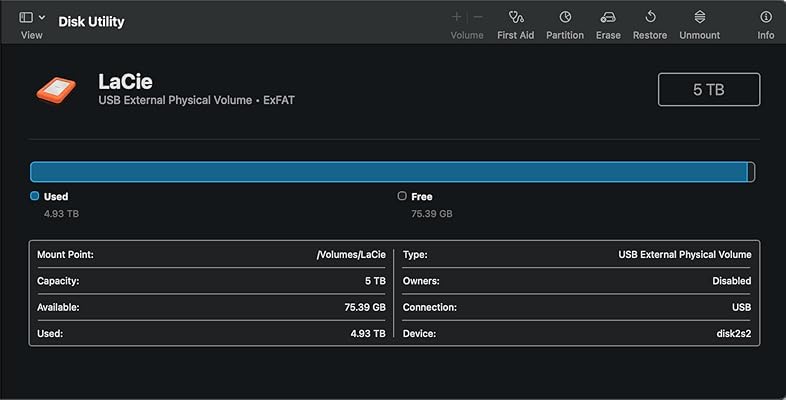The height and width of the screenshot is (400, 786).
Task: Open the Info panel
Action: [766, 18]
